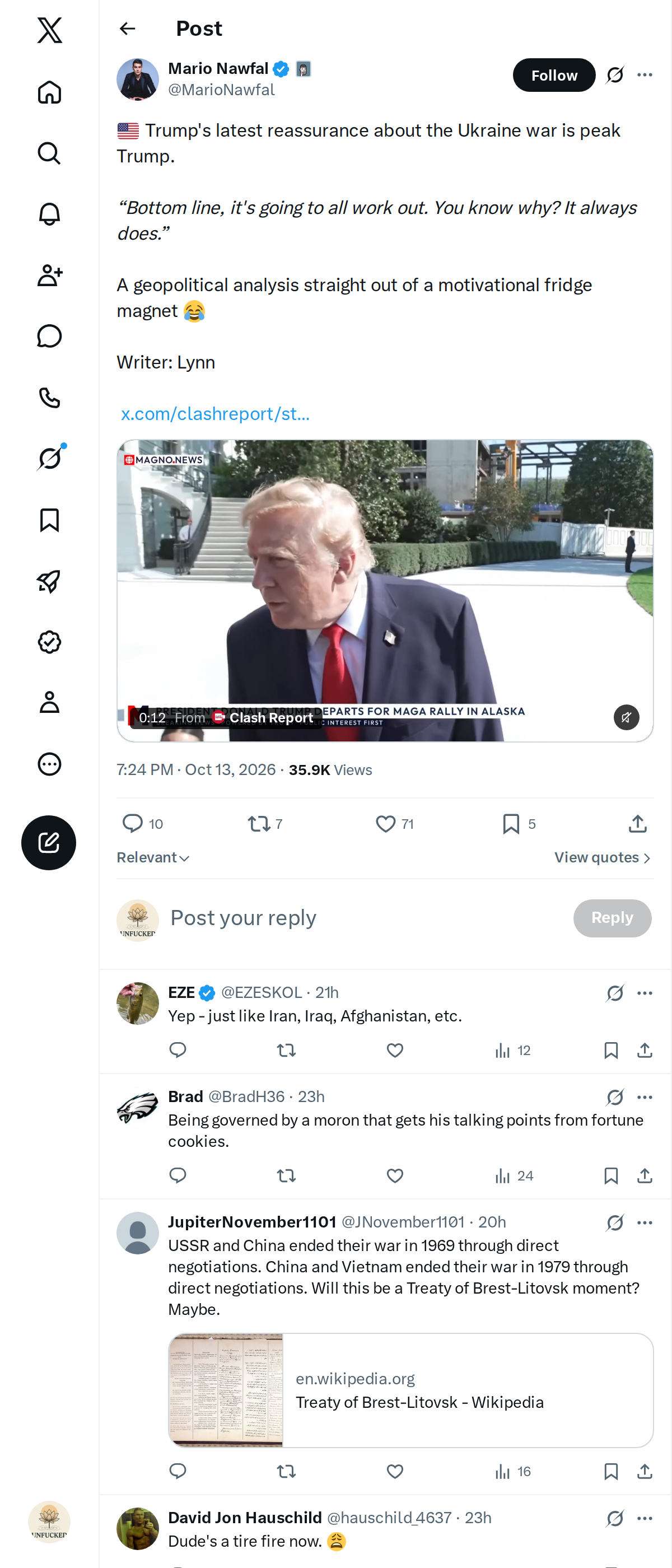Viewport: 672px width, 1568px height.
Task: Open the Treaty of Brest-Litovsk Wikipedia card
Action: click(x=411, y=1390)
